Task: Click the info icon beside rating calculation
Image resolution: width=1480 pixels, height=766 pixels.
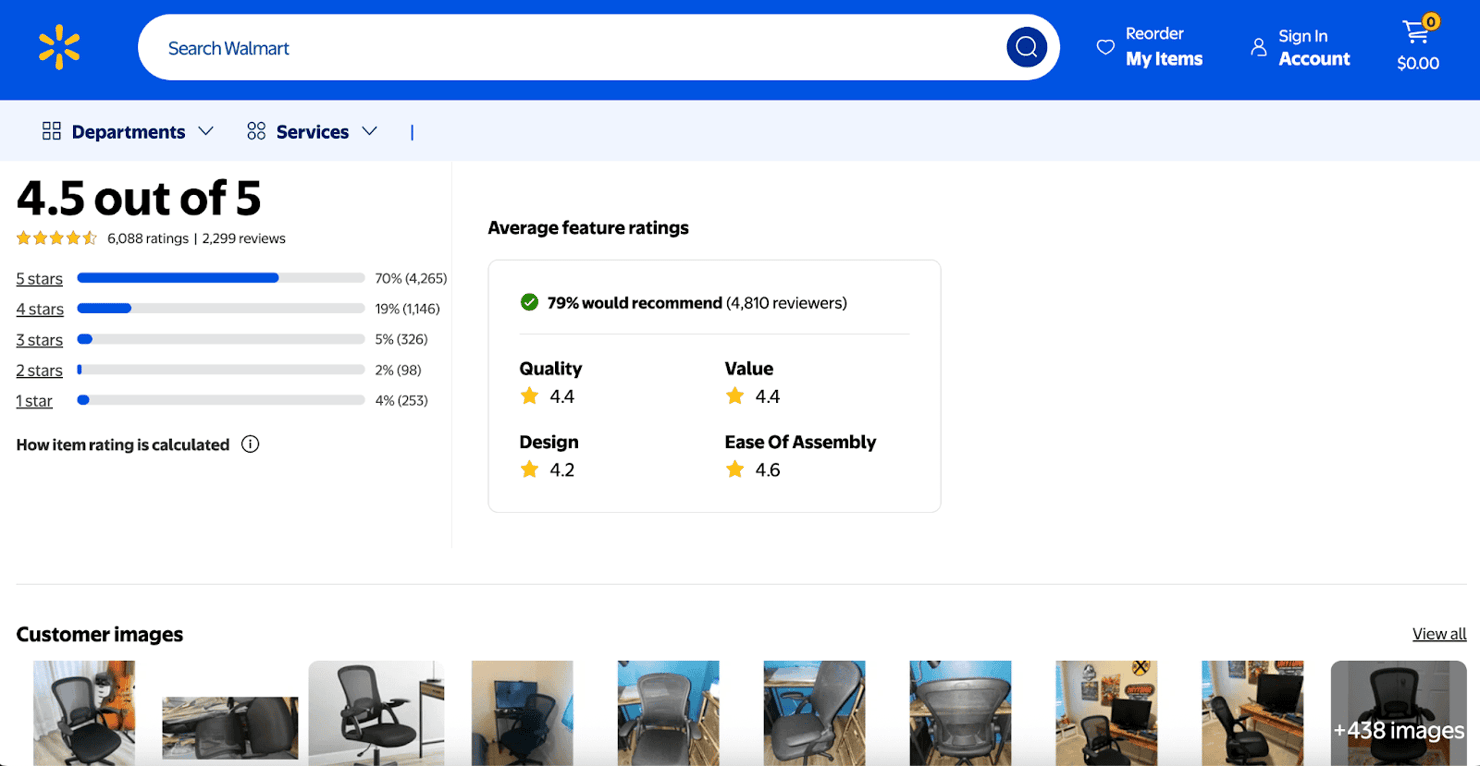Action: pos(250,444)
